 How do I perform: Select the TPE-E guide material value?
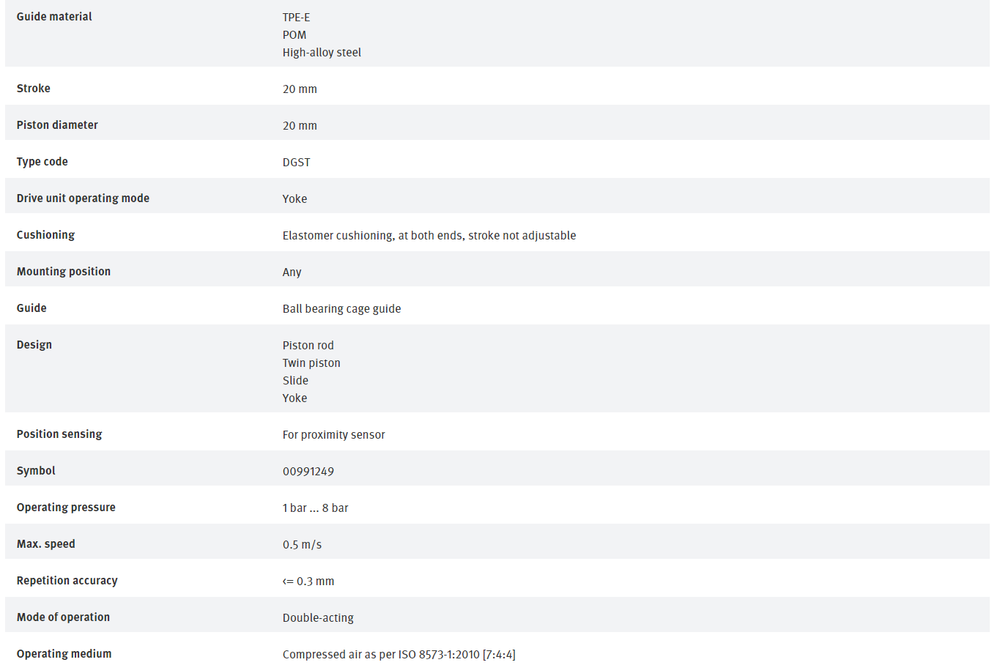(x=296, y=18)
